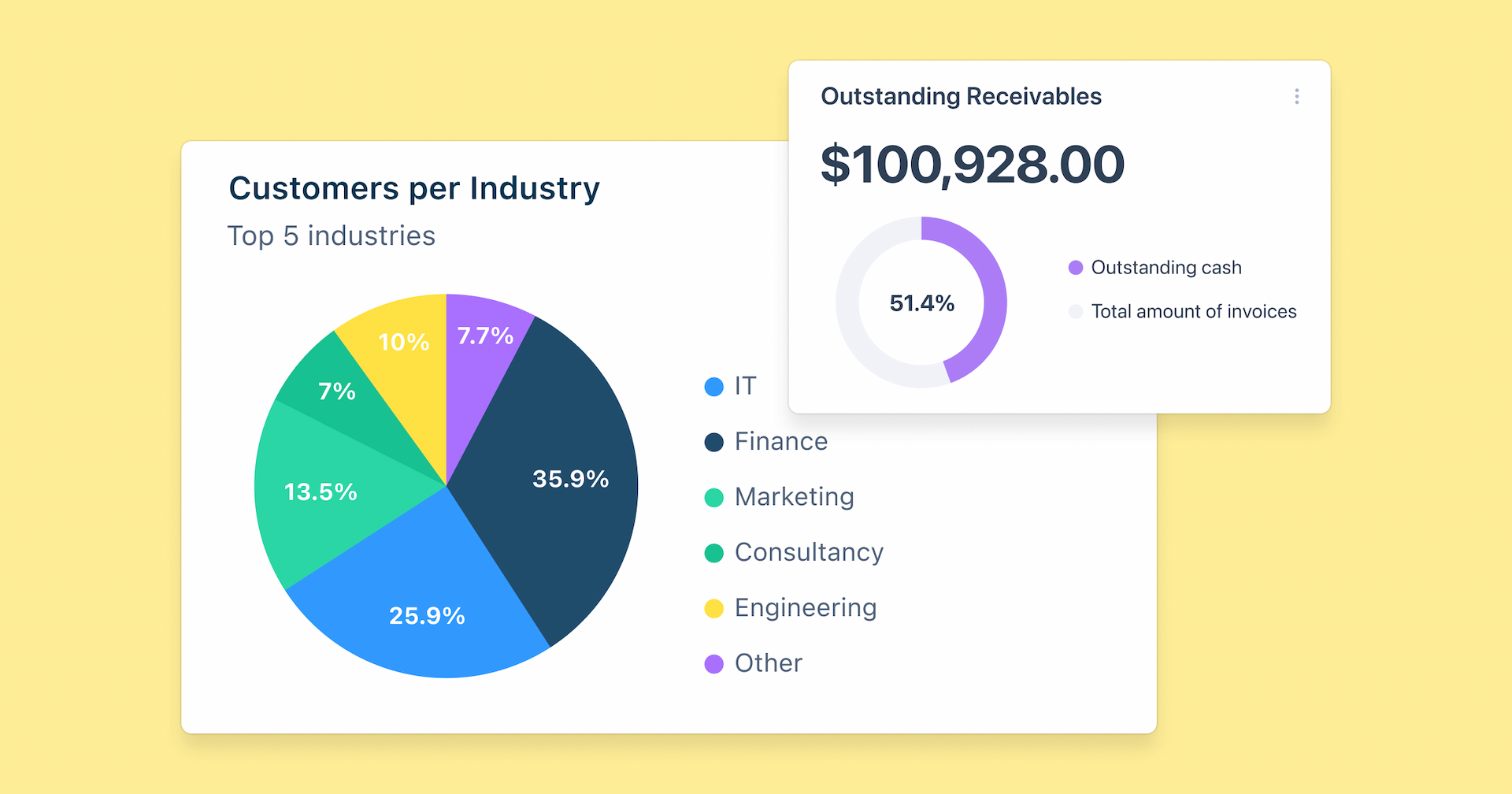Expand the Engineering legend item
Viewport: 1512px width, 794px height.
pyautogui.click(x=805, y=608)
